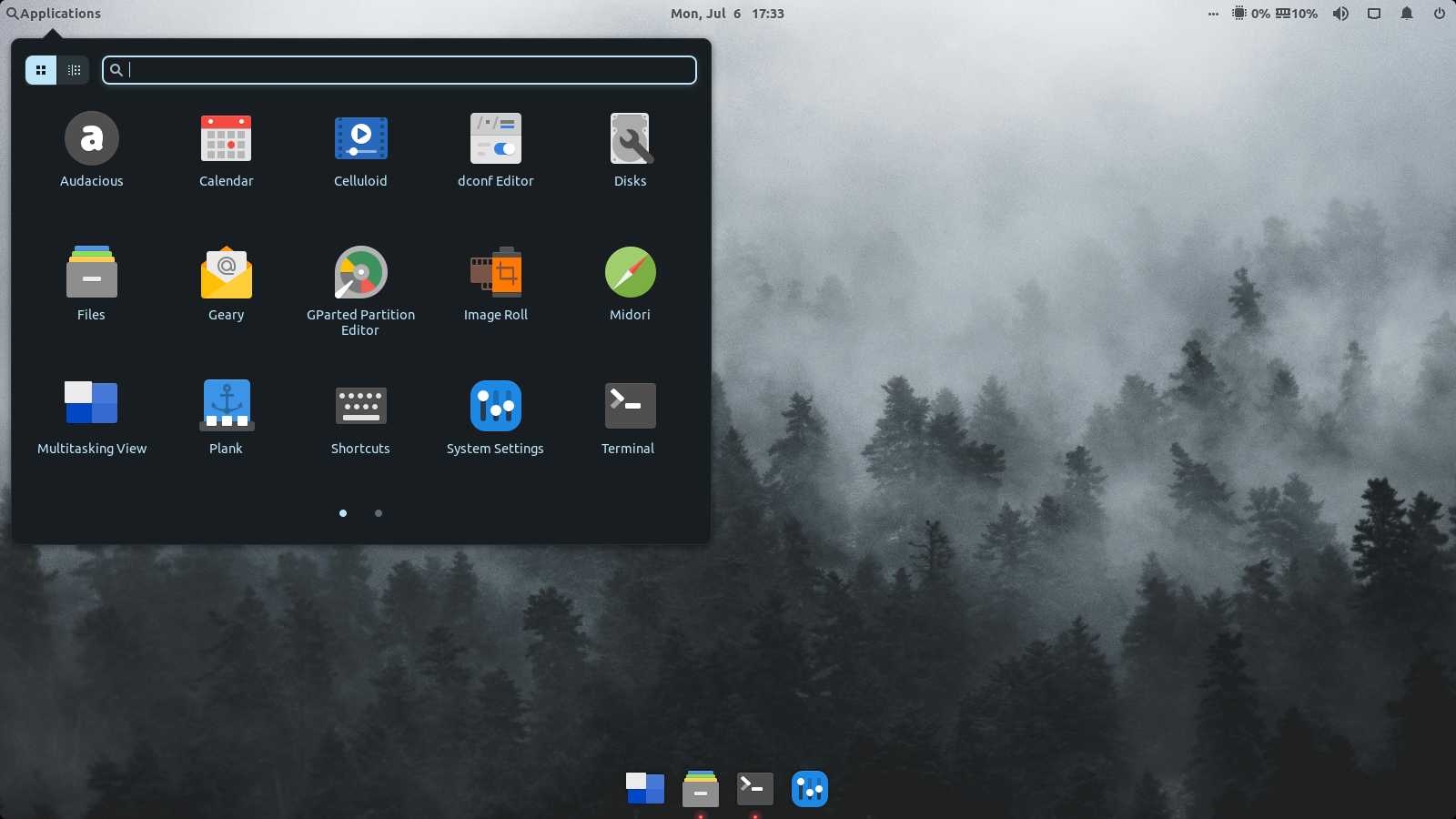Open the date and time panel

tap(727, 14)
